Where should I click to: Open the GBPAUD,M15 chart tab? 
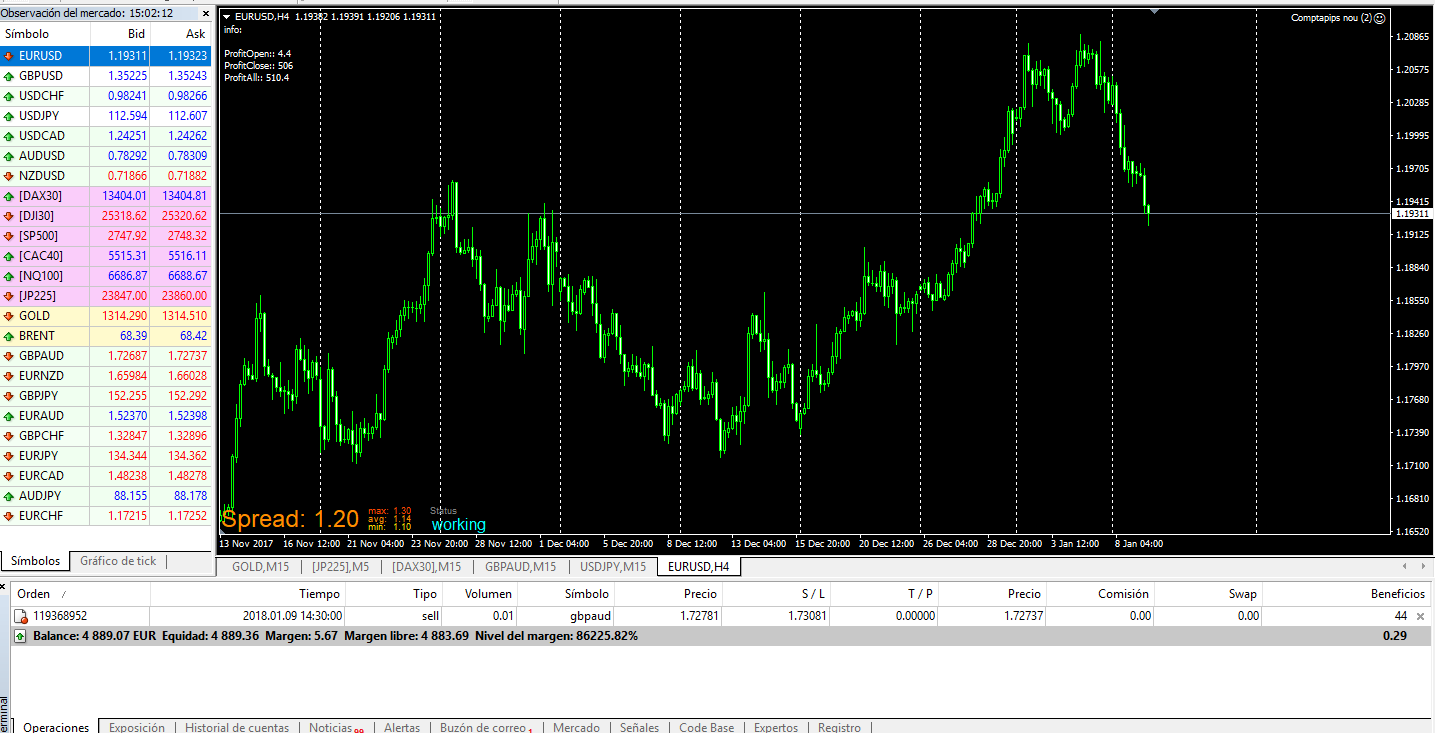coord(520,567)
